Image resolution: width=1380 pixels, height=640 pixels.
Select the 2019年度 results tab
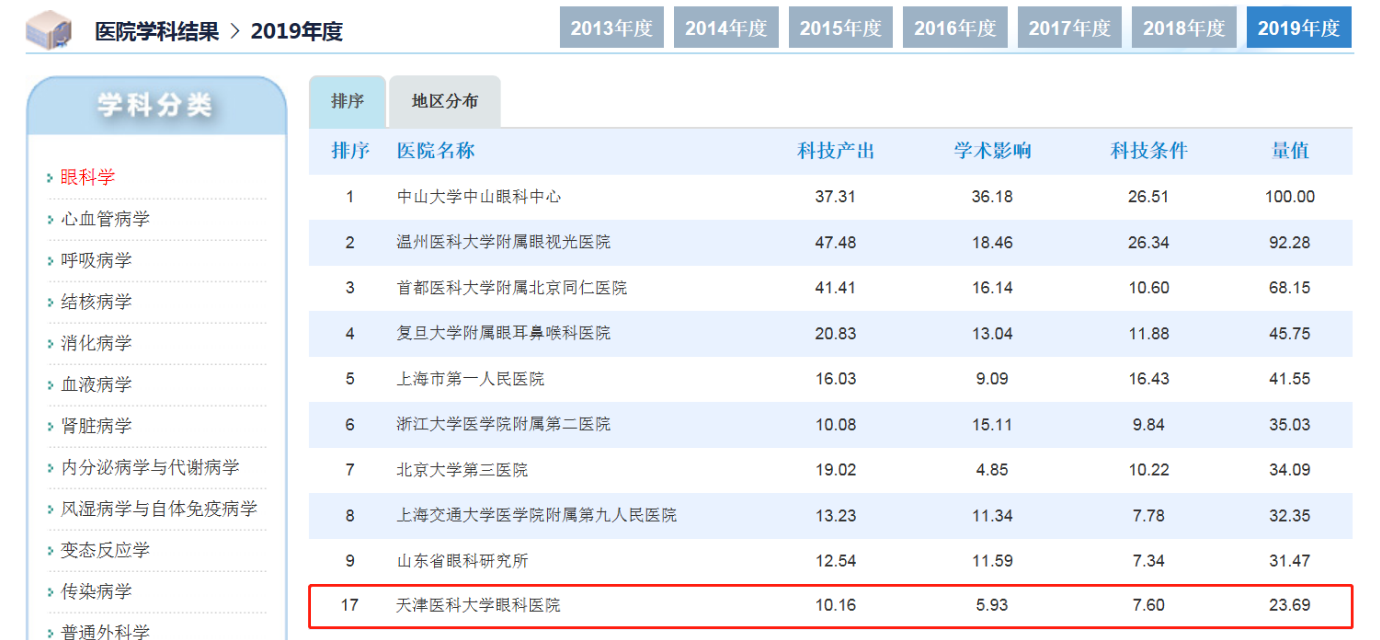[x=1299, y=28]
